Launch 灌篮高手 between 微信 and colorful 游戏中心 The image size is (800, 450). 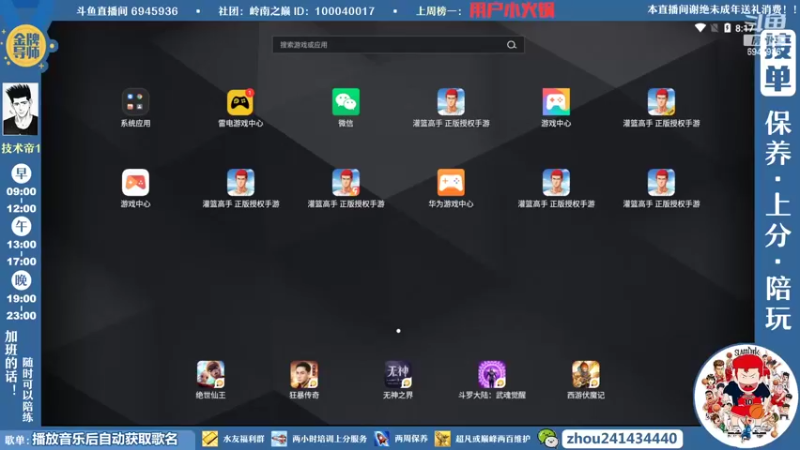click(451, 102)
